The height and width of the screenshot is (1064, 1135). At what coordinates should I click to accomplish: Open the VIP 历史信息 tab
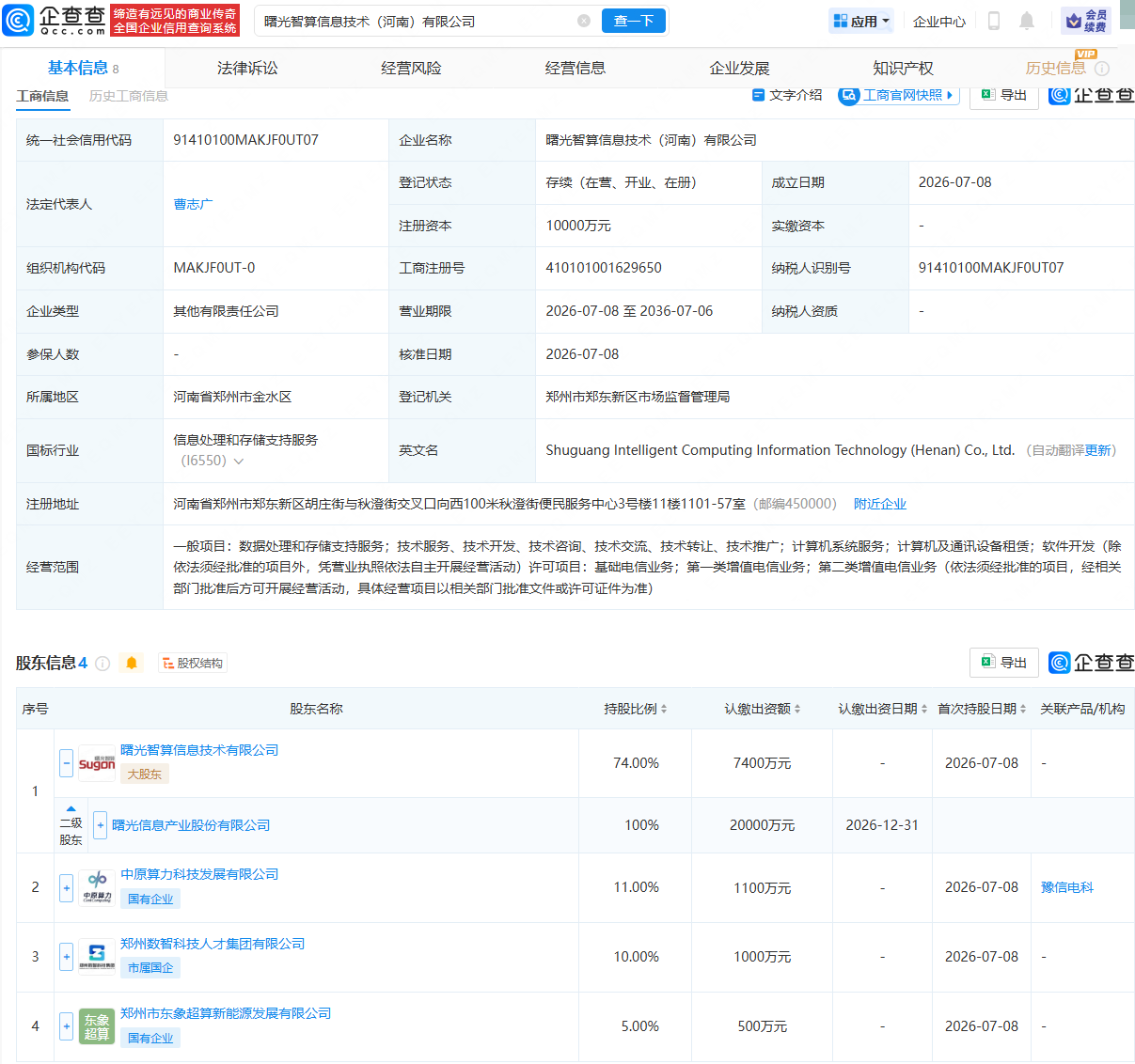click(1055, 68)
